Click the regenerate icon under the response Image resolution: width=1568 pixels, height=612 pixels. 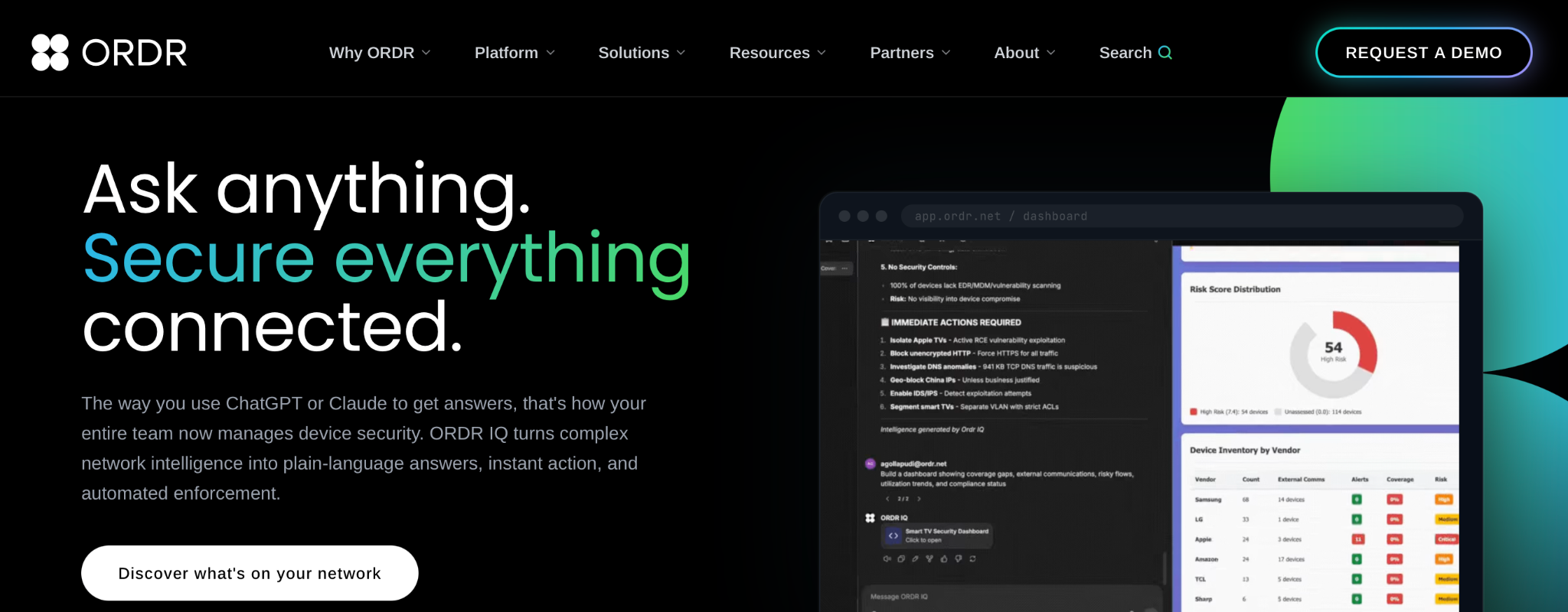[972, 558]
